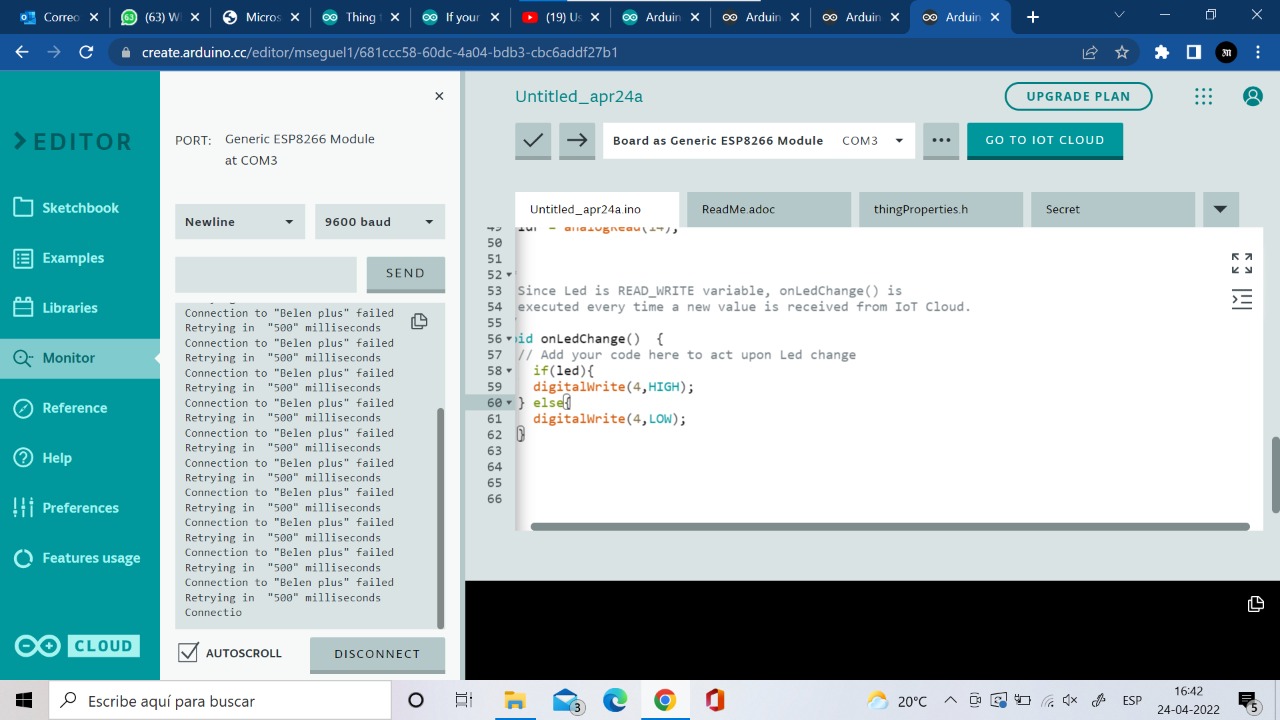Viewport: 1280px width, 720px height.
Task: Open Help in sidebar
Action: (x=80, y=457)
